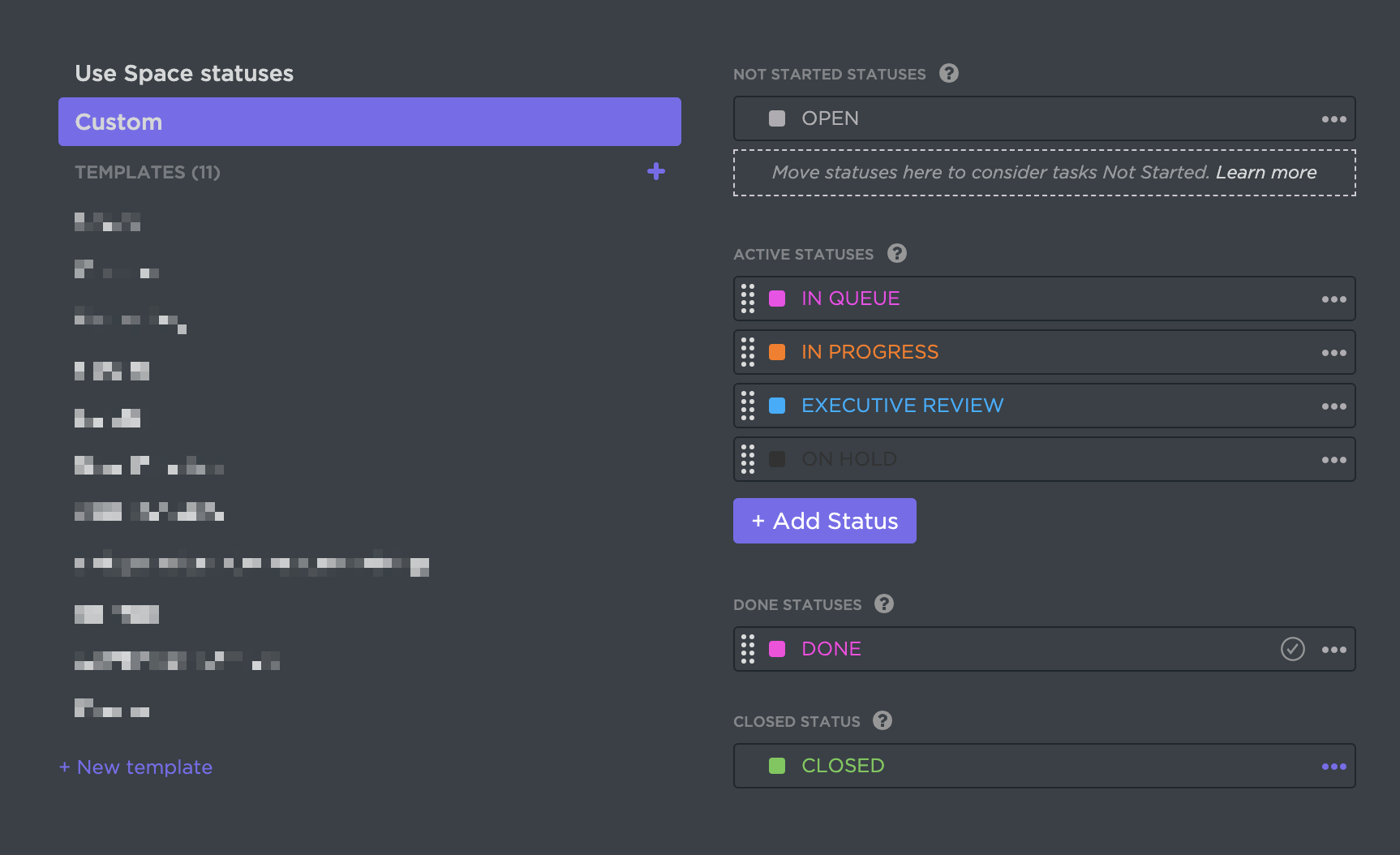This screenshot has height=855, width=1400.
Task: Open options menu for In Progress status
Action: coord(1333,353)
